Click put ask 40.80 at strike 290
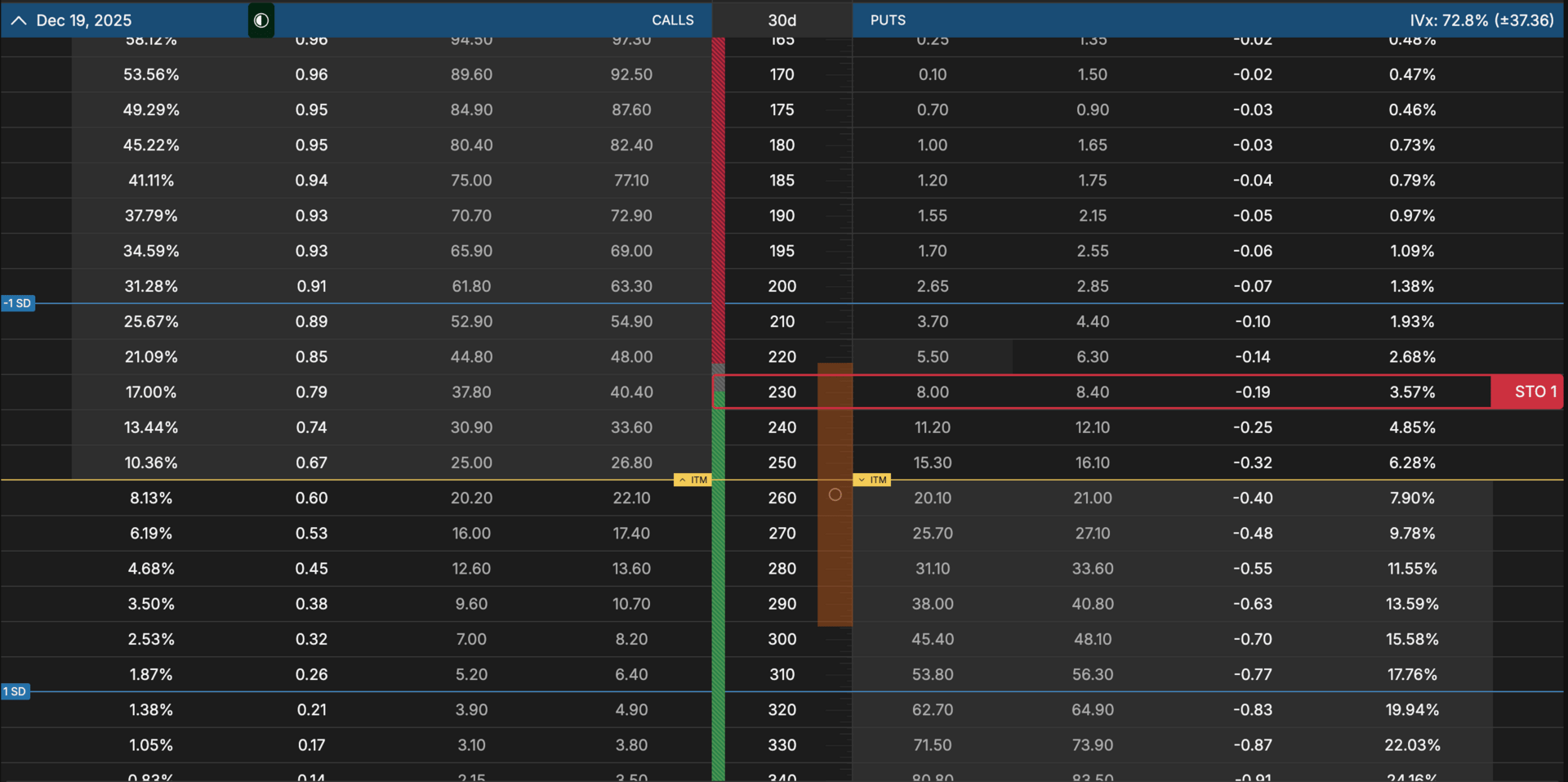This screenshot has height=782, width=1568. (1093, 604)
